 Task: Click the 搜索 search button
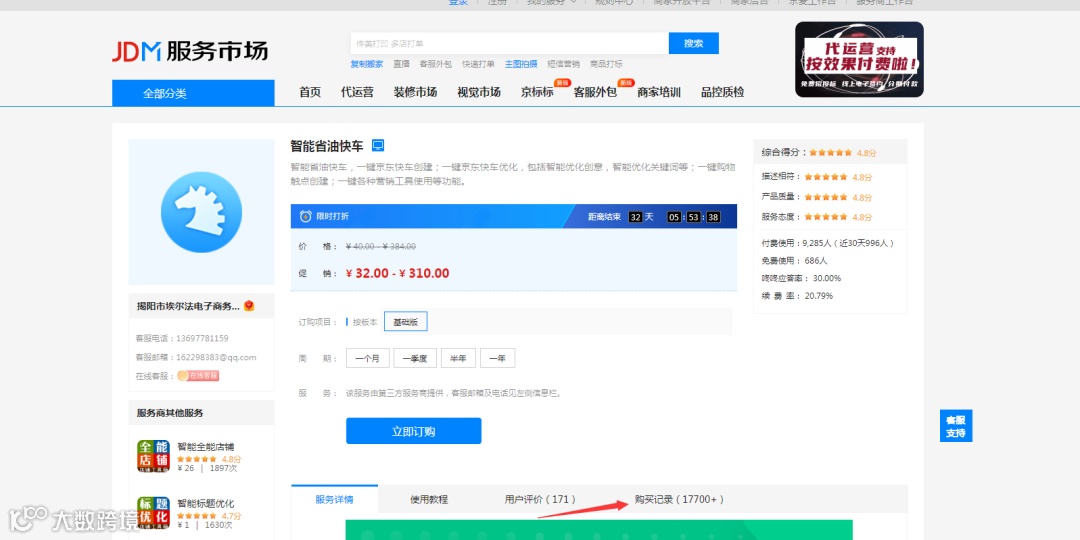[x=694, y=43]
